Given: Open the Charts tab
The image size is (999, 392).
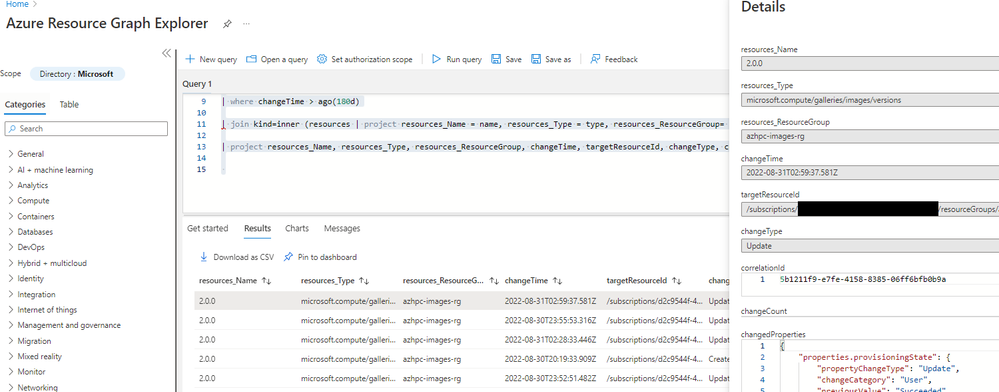Looking at the screenshot, I should [297, 228].
